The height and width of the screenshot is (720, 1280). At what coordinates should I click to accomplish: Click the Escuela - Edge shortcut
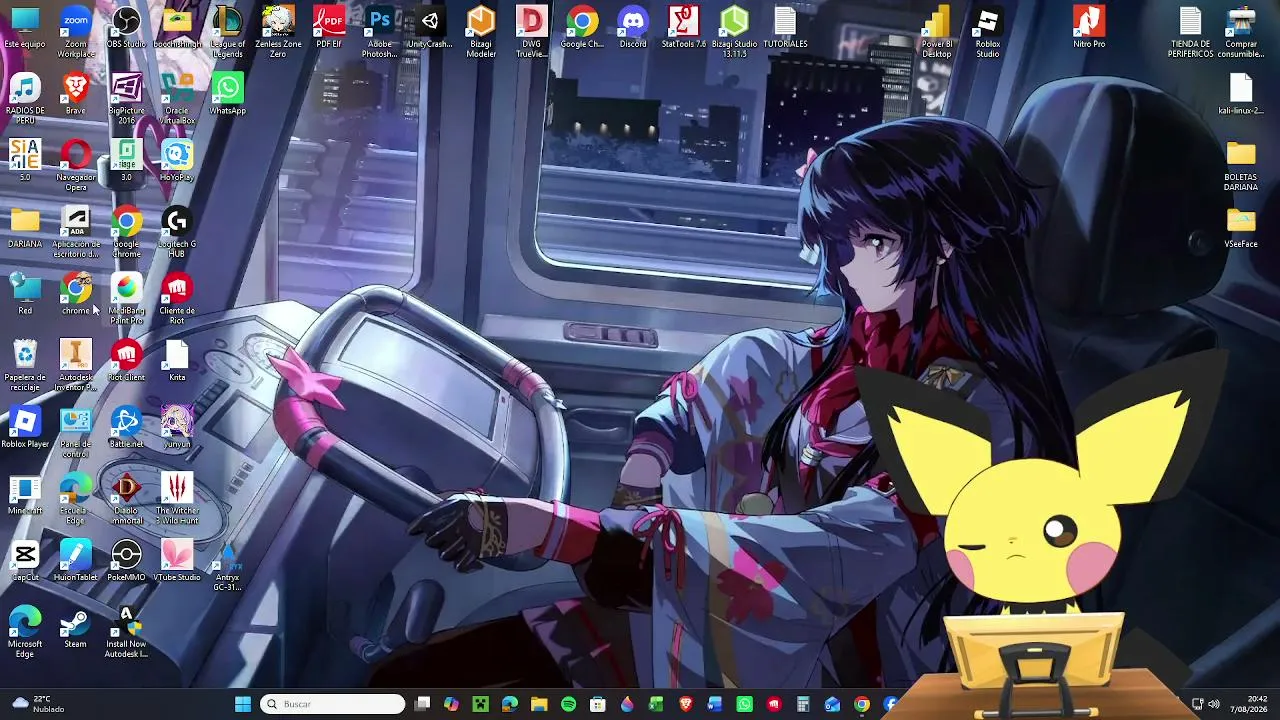point(75,500)
